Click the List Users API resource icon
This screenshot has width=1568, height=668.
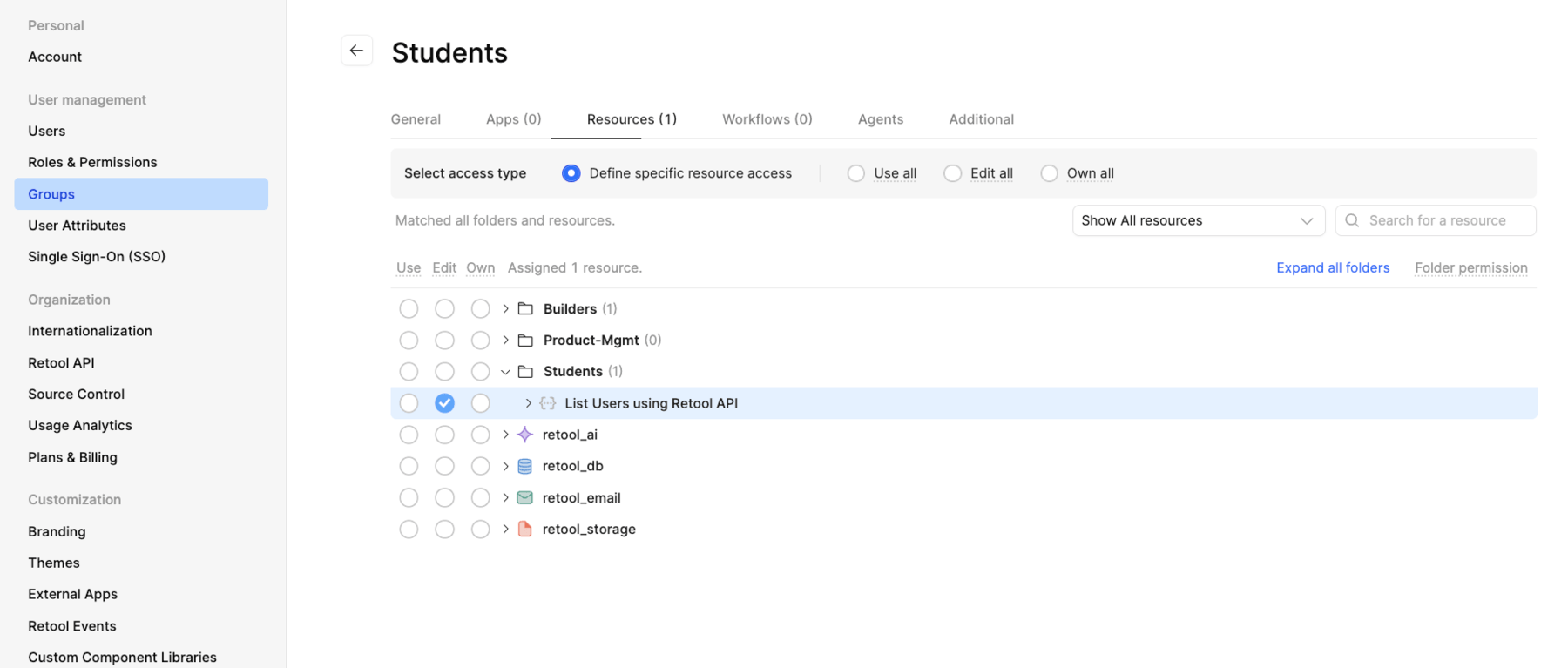[547, 403]
